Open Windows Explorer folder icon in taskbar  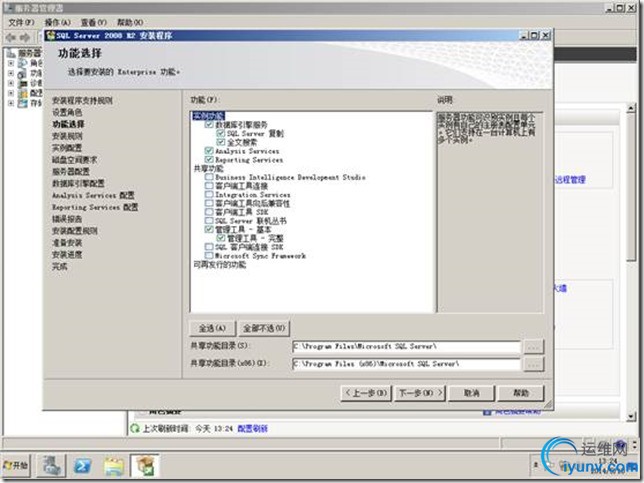tap(114, 466)
